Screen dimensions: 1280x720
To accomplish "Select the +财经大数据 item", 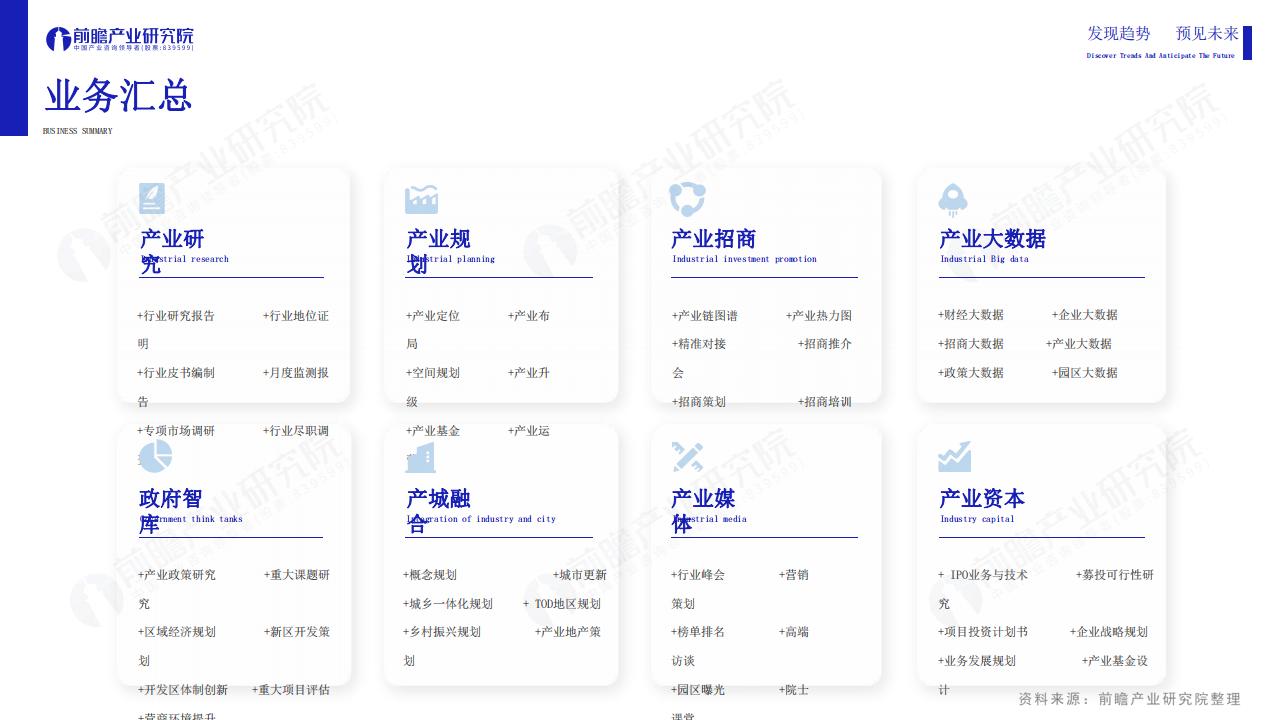I will pos(971,315).
